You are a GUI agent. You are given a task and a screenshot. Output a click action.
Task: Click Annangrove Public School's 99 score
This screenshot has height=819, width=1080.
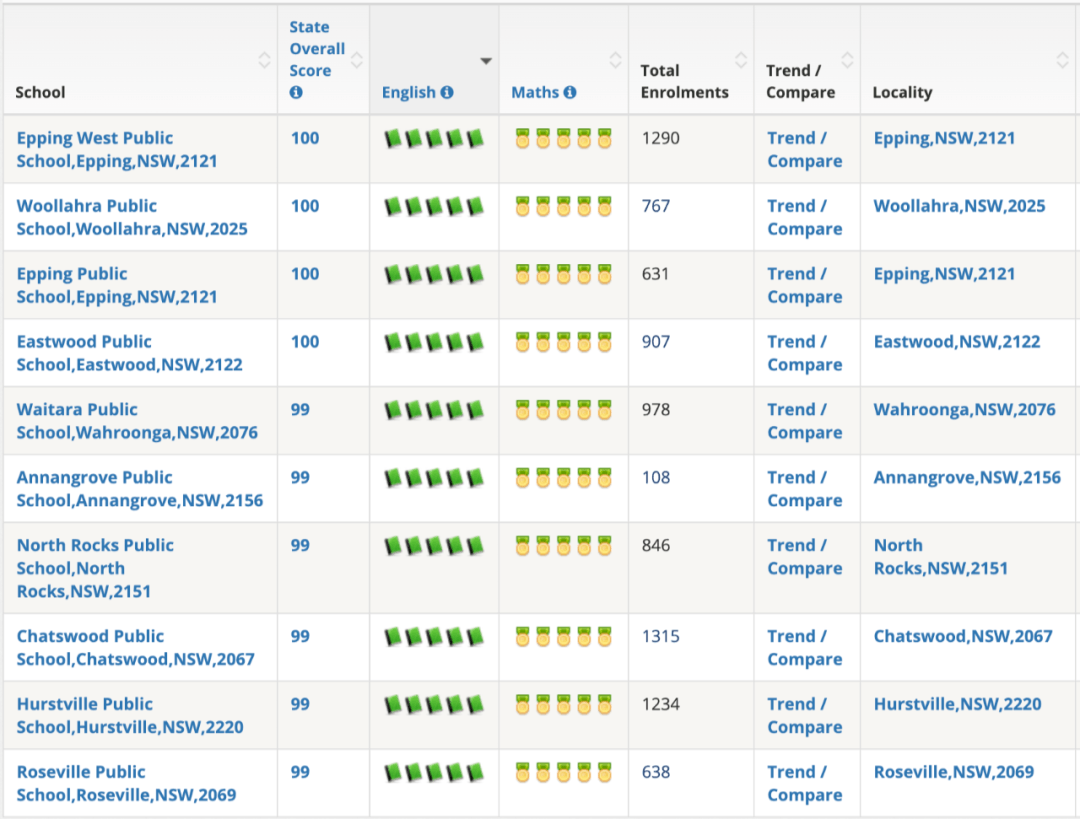[300, 477]
